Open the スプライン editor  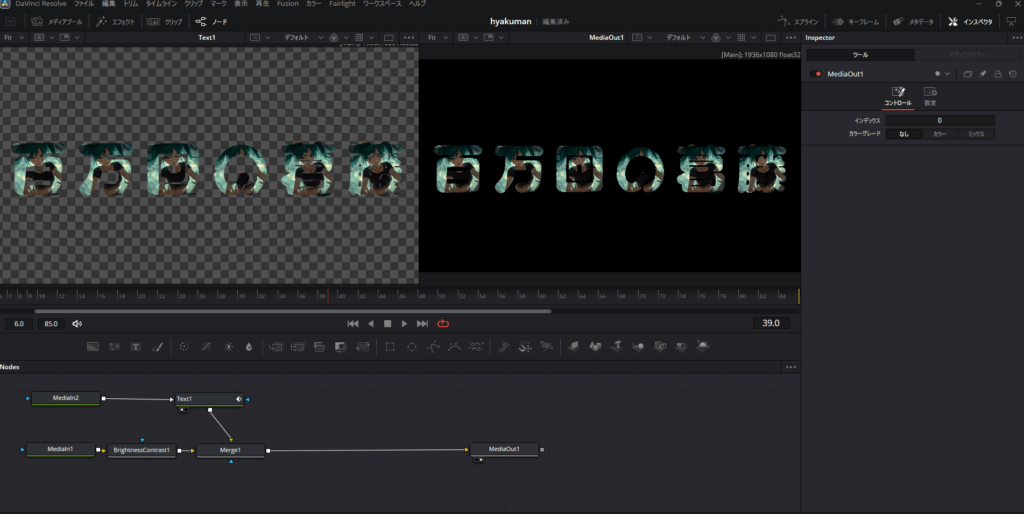797,21
